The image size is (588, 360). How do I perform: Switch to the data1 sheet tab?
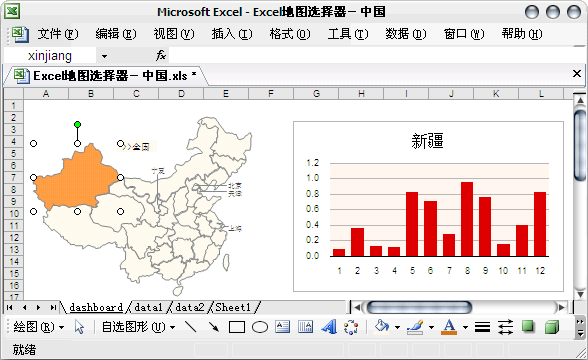pos(148,308)
